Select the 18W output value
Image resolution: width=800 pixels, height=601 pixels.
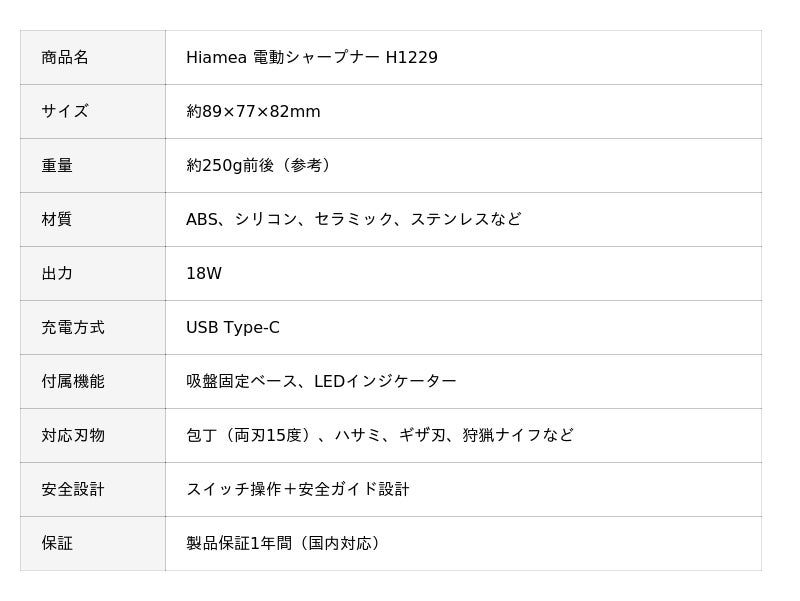pyautogui.click(x=204, y=273)
